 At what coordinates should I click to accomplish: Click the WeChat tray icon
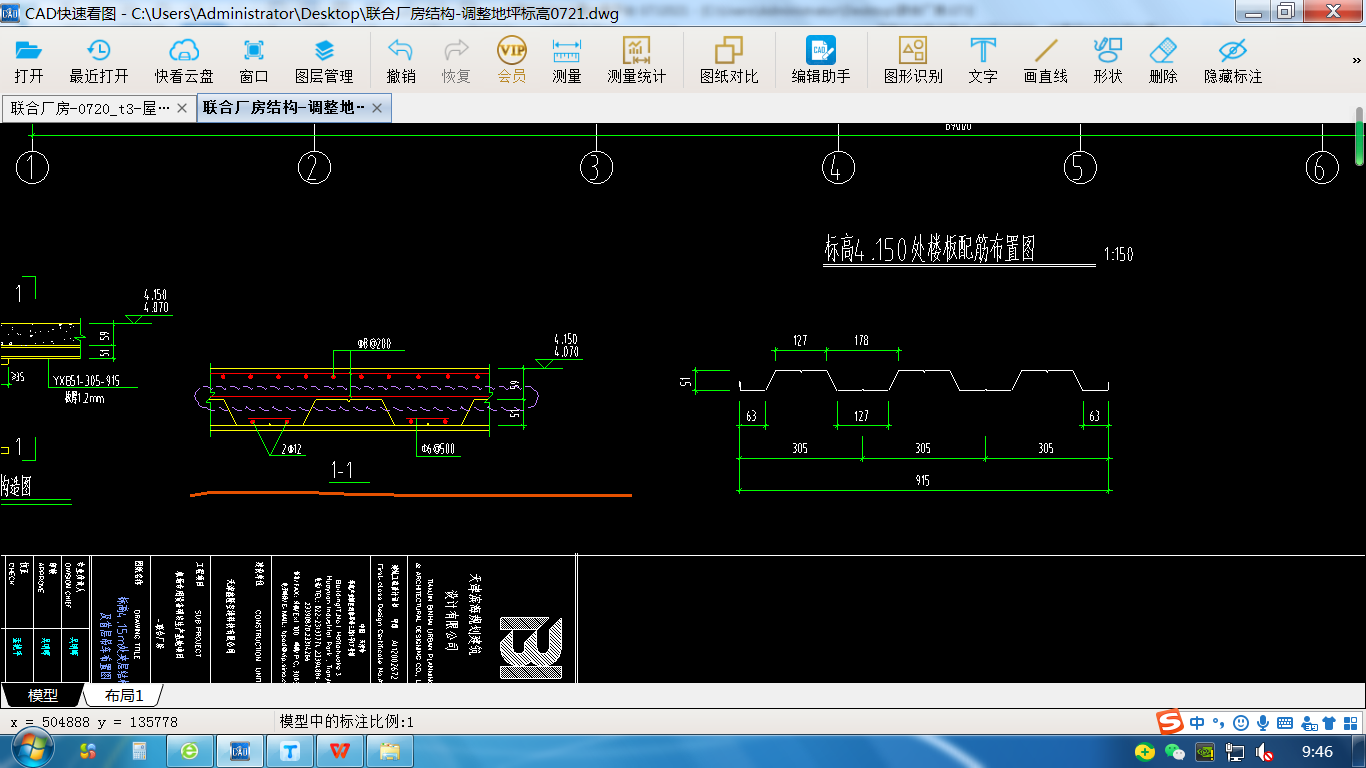[x=1175, y=751]
